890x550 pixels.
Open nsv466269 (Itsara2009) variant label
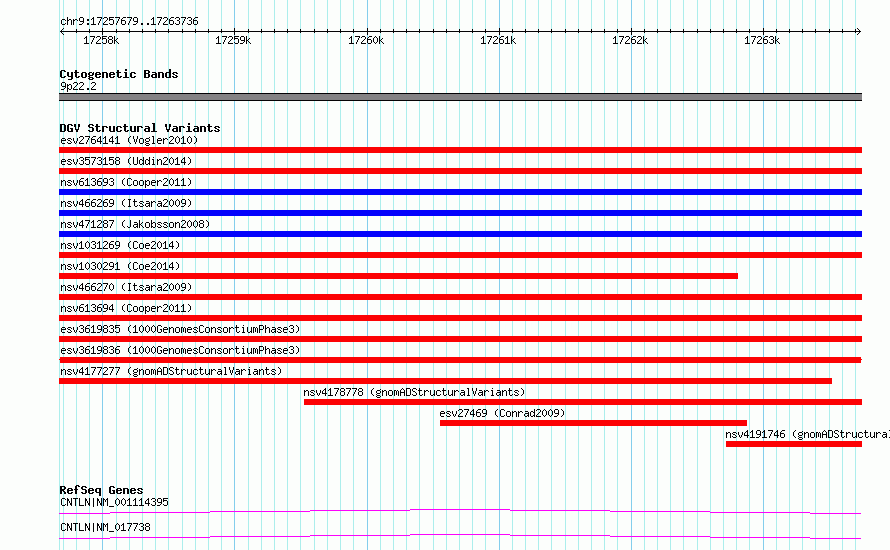(126, 203)
